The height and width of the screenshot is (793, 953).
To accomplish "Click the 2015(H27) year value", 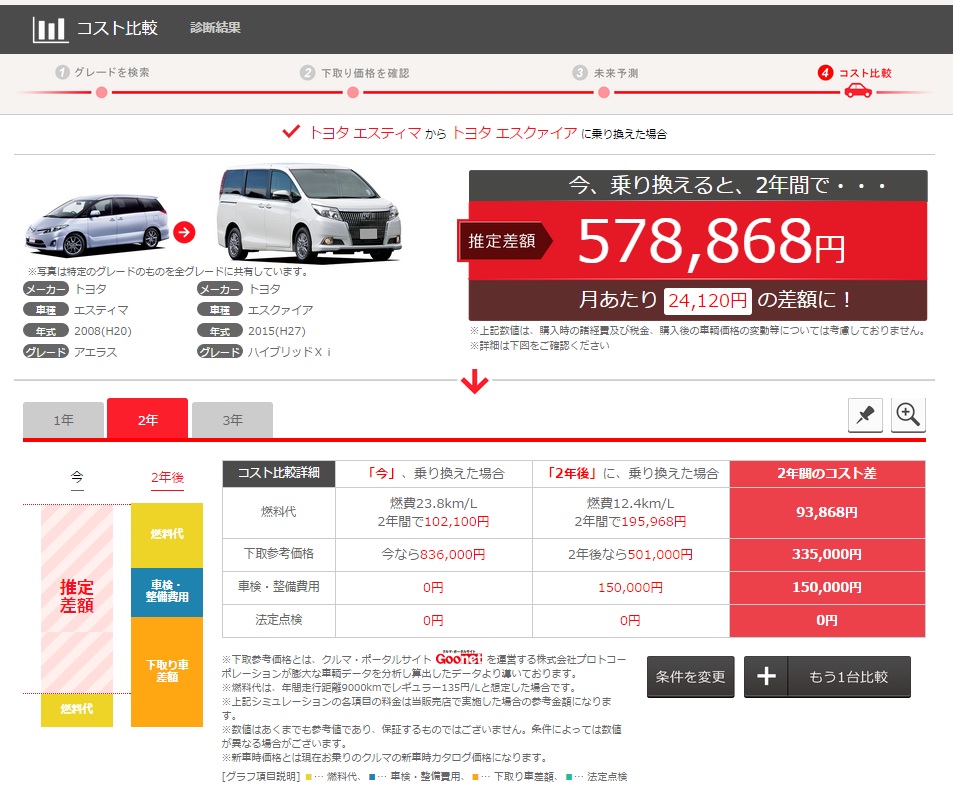I will pos(277,331).
